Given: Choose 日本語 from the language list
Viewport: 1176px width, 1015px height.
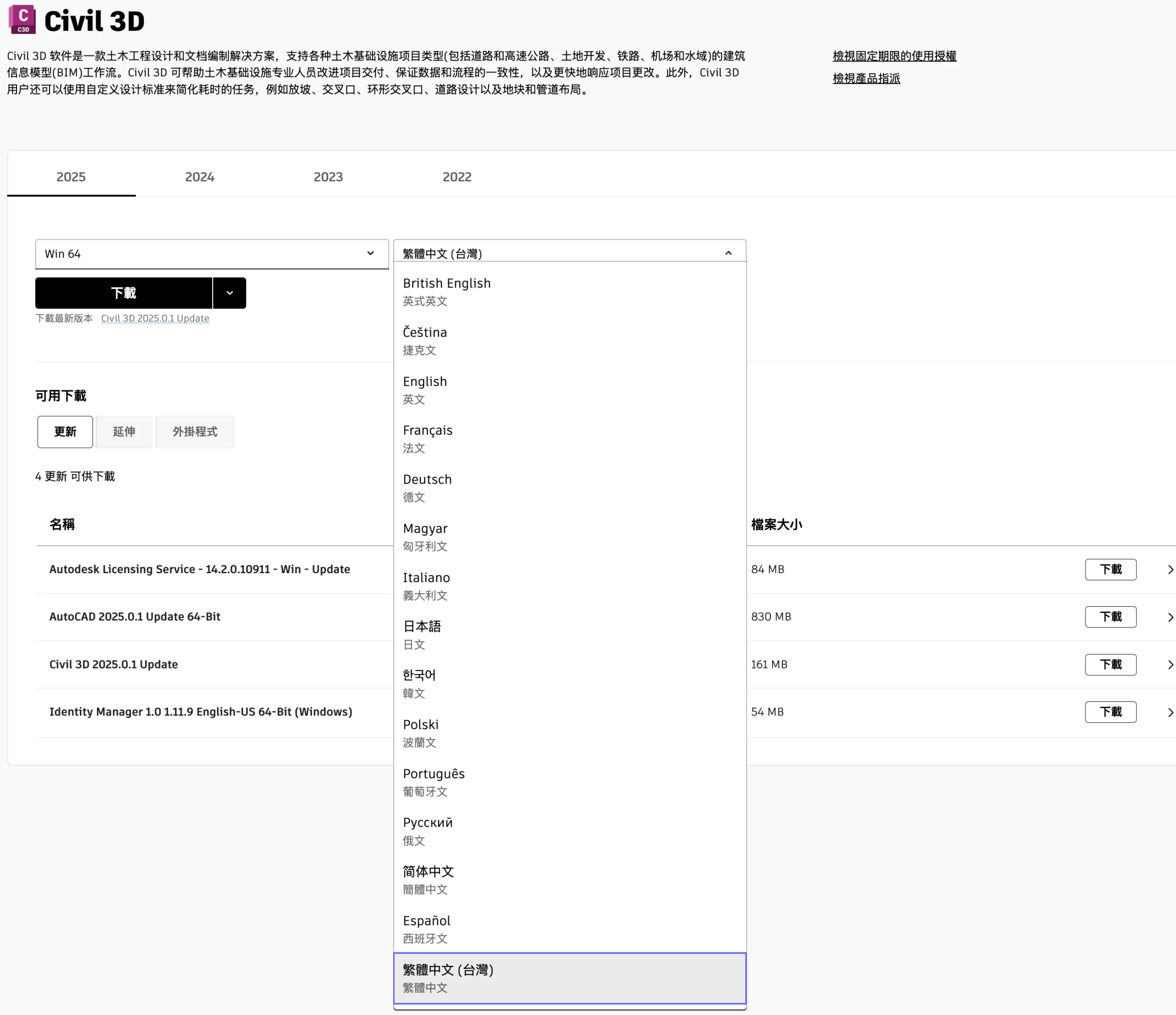Looking at the screenshot, I should pyautogui.click(x=422, y=634).
